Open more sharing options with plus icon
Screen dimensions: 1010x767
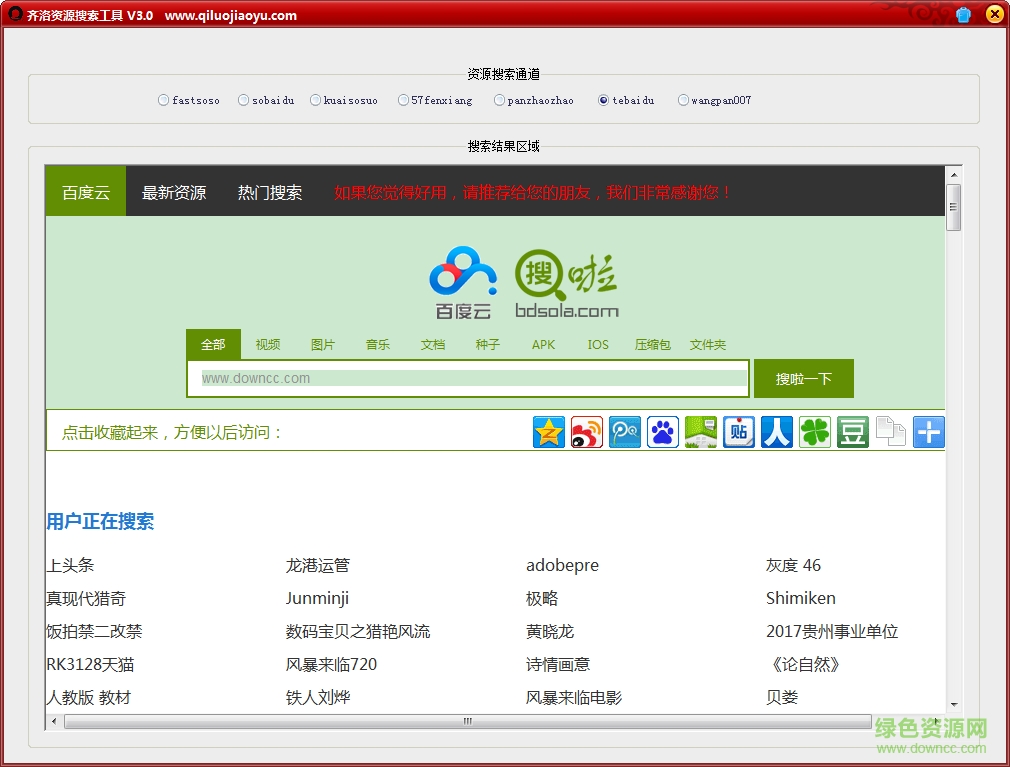[x=928, y=431]
